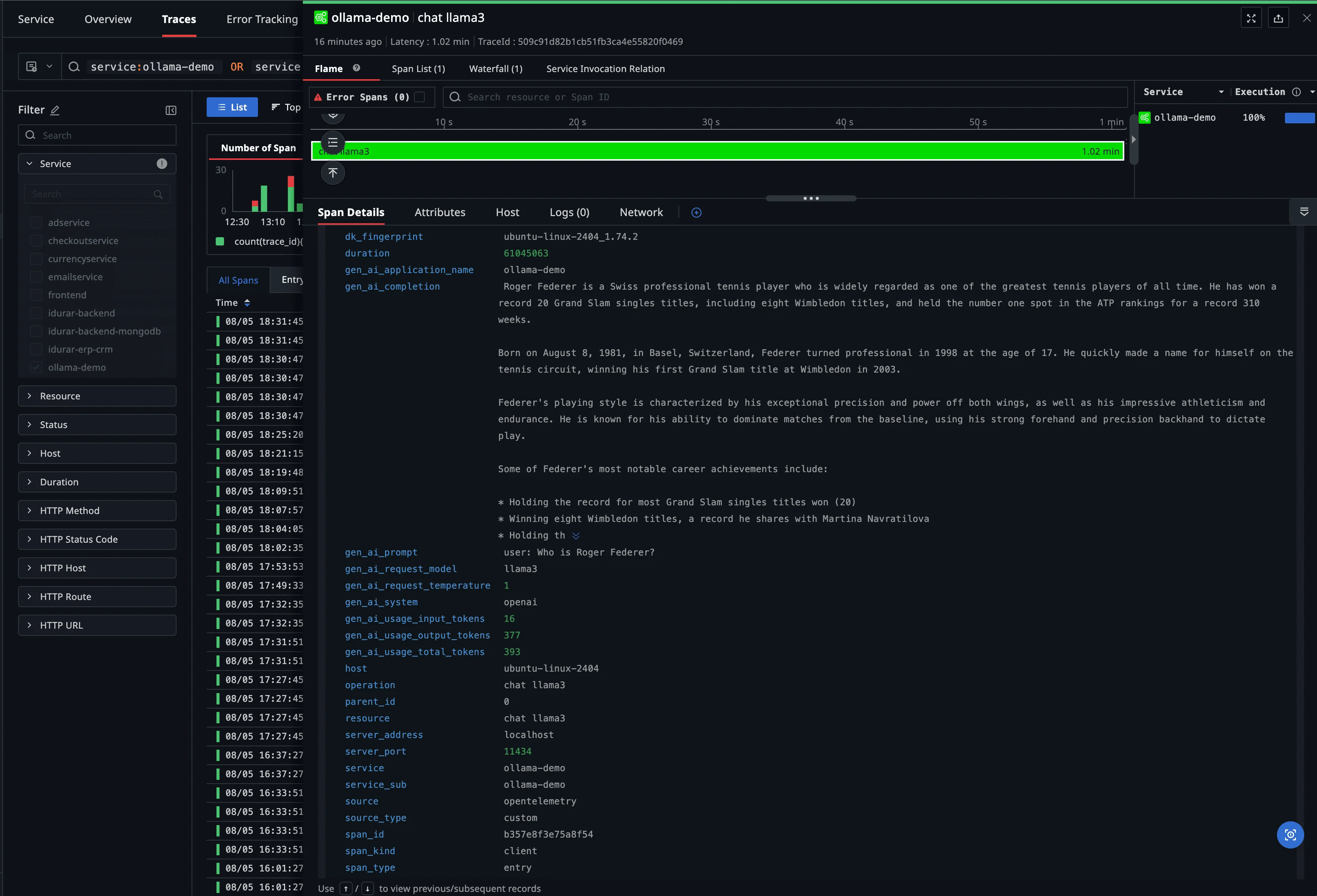Select the All Spans tab
Viewport: 1317px width, 896px height.
coord(239,280)
